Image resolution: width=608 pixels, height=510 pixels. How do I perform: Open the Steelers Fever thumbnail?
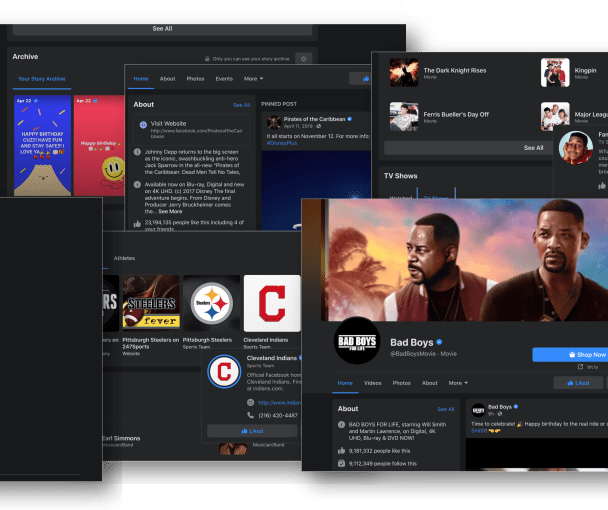(151, 303)
